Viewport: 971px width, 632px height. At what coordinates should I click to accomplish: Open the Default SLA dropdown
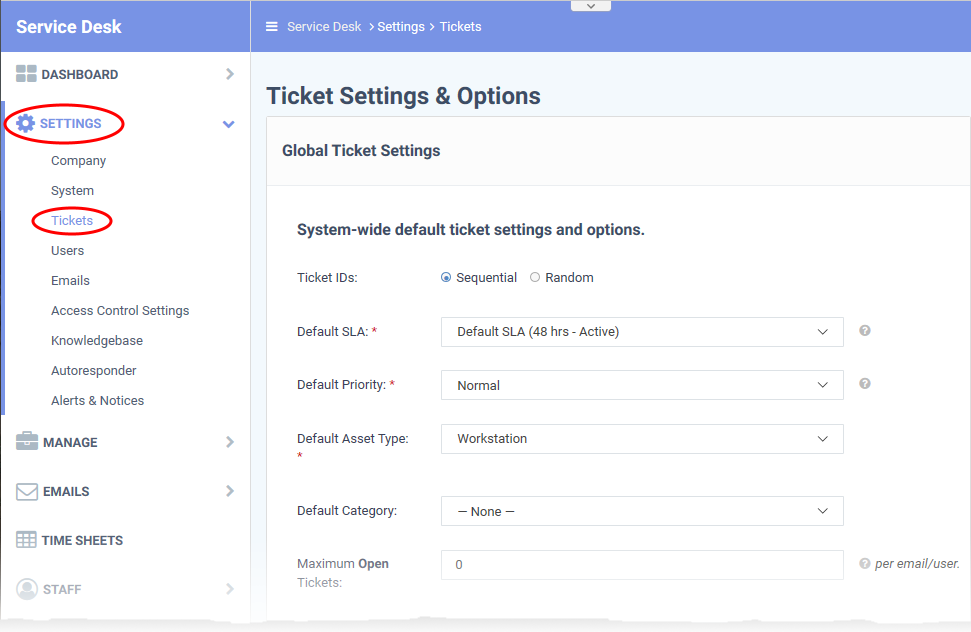coord(642,332)
